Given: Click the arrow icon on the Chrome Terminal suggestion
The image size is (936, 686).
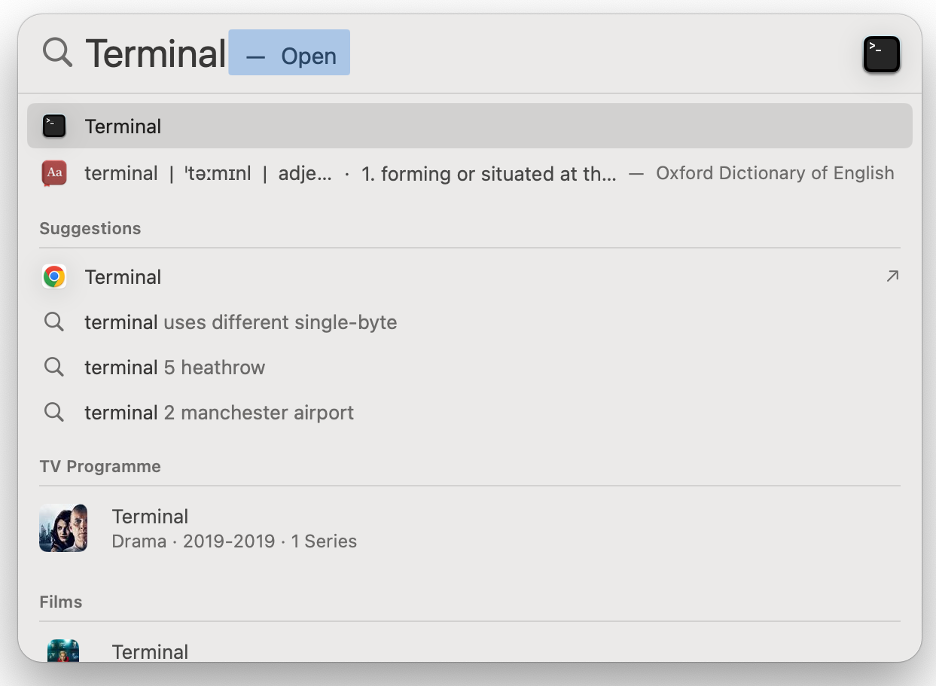Looking at the screenshot, I should (x=891, y=276).
